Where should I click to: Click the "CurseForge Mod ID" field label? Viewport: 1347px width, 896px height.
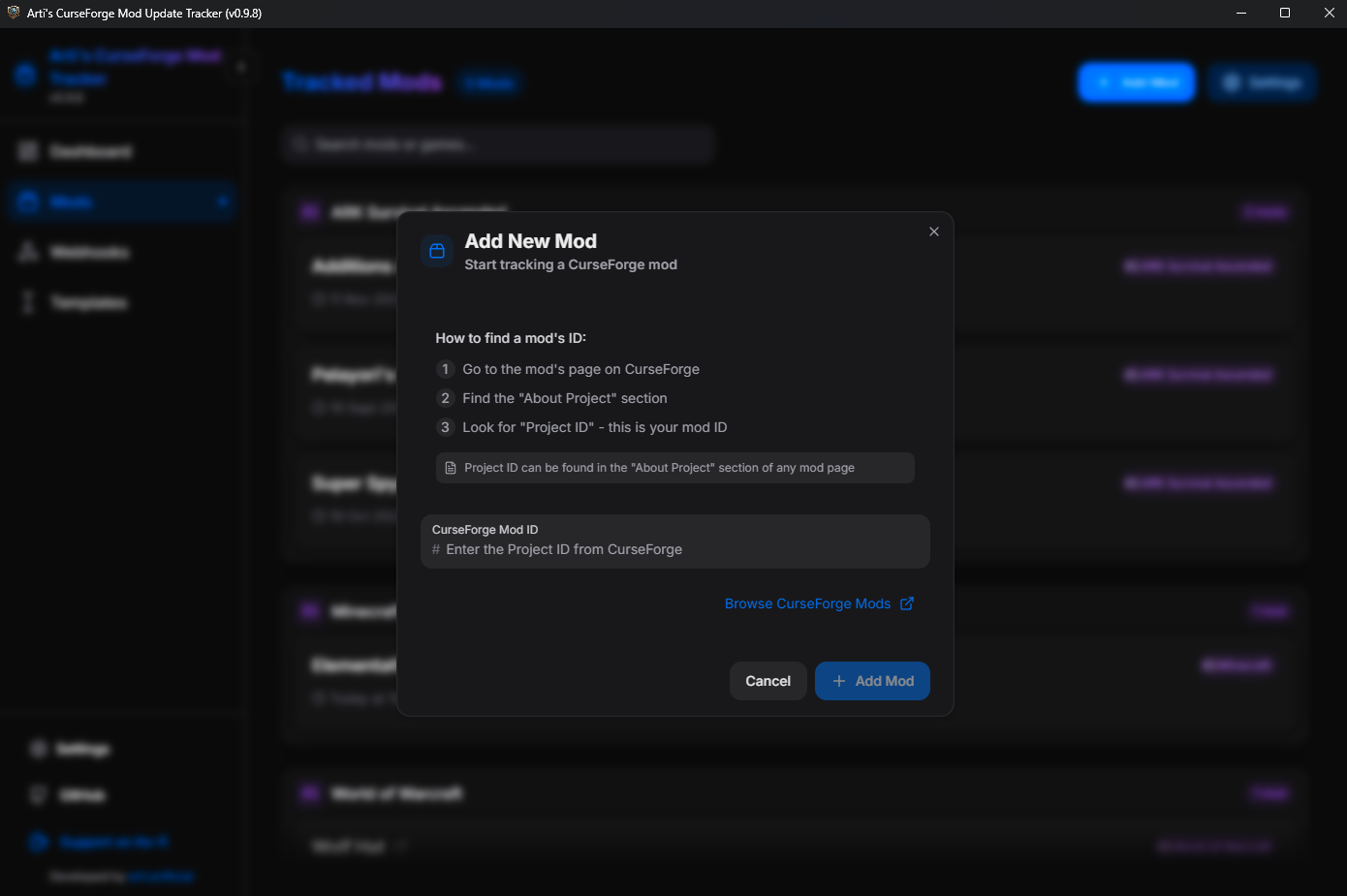coord(485,530)
